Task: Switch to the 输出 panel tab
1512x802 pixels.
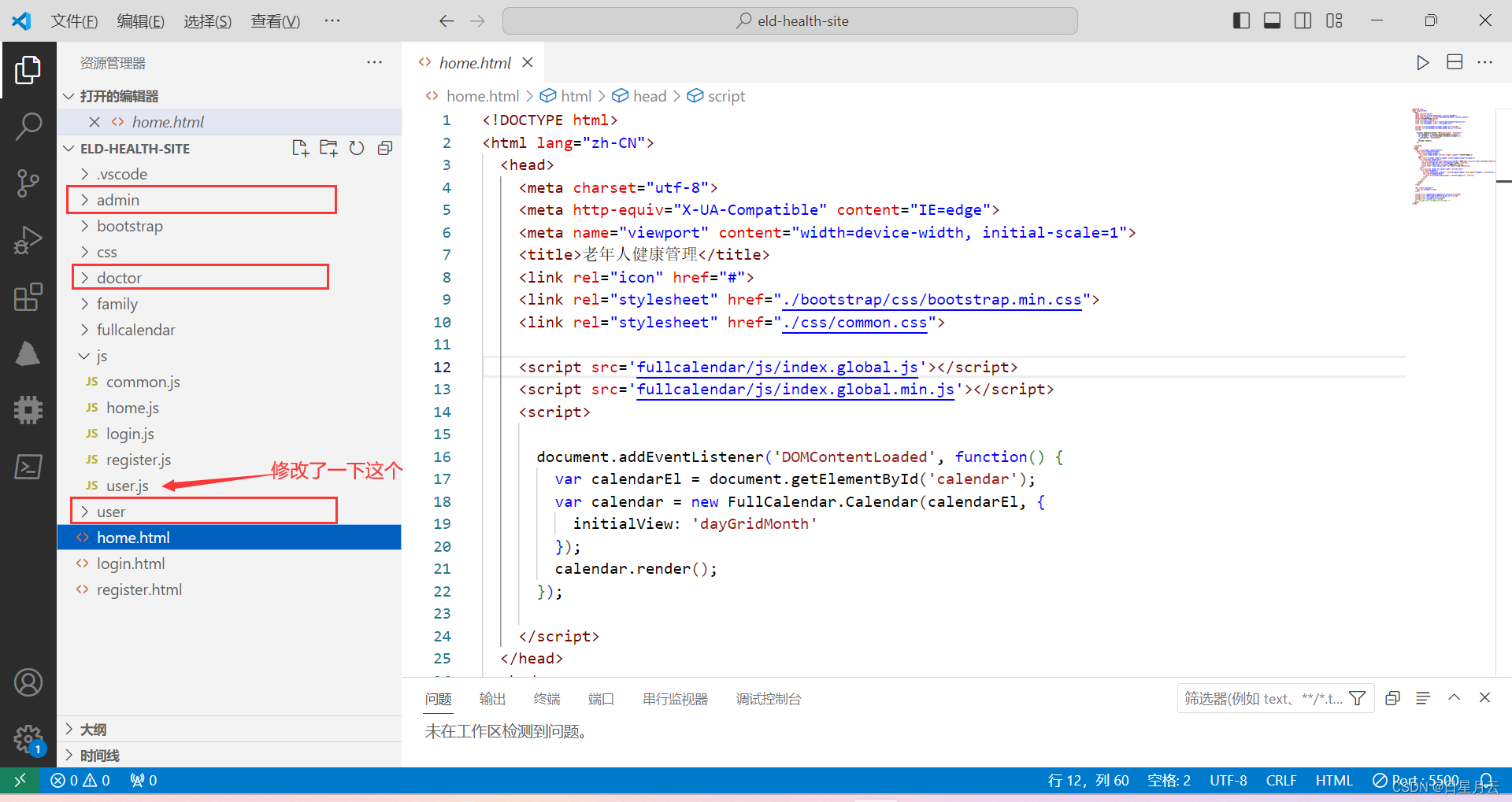Action: (492, 699)
